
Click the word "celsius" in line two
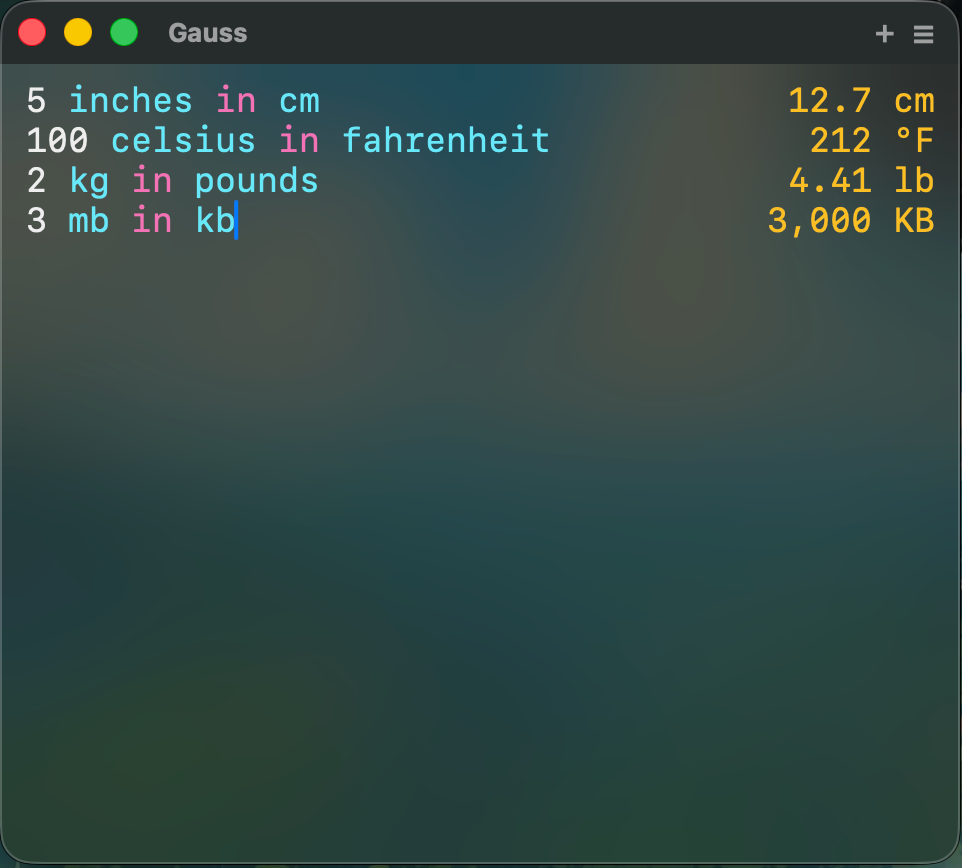point(183,140)
